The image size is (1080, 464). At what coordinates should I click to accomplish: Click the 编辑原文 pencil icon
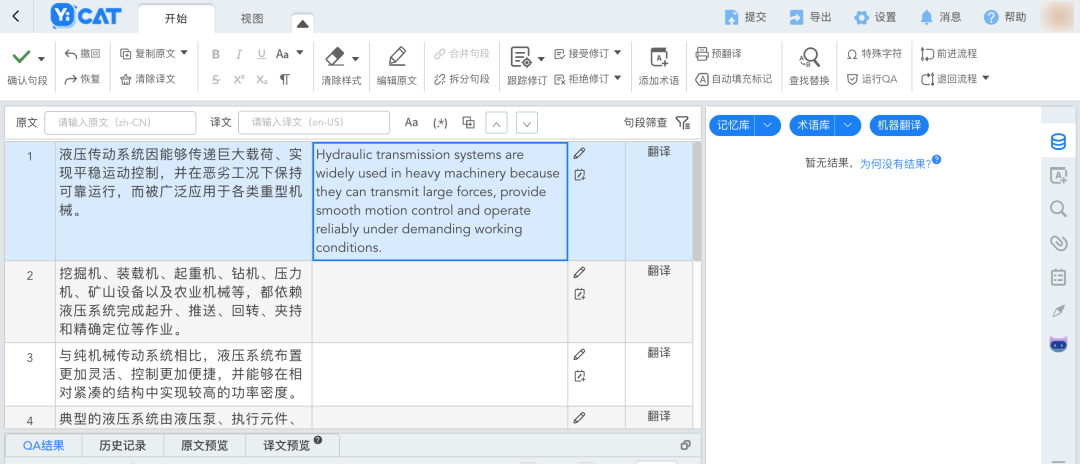pos(397,56)
